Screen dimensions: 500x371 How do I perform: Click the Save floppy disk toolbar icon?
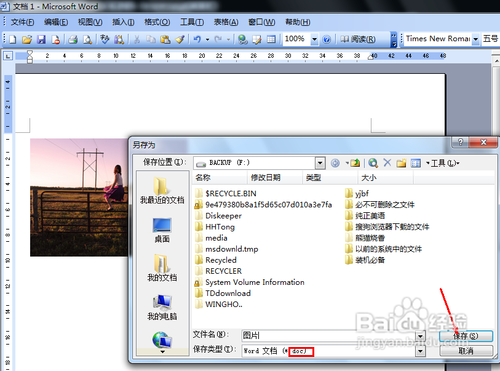(41, 40)
